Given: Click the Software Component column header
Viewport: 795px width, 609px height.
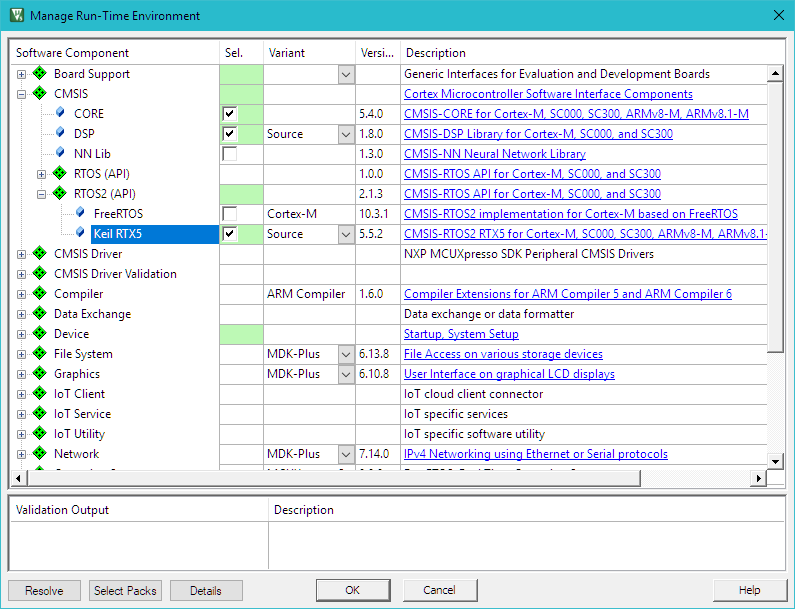Looking at the screenshot, I should click(x=115, y=53).
